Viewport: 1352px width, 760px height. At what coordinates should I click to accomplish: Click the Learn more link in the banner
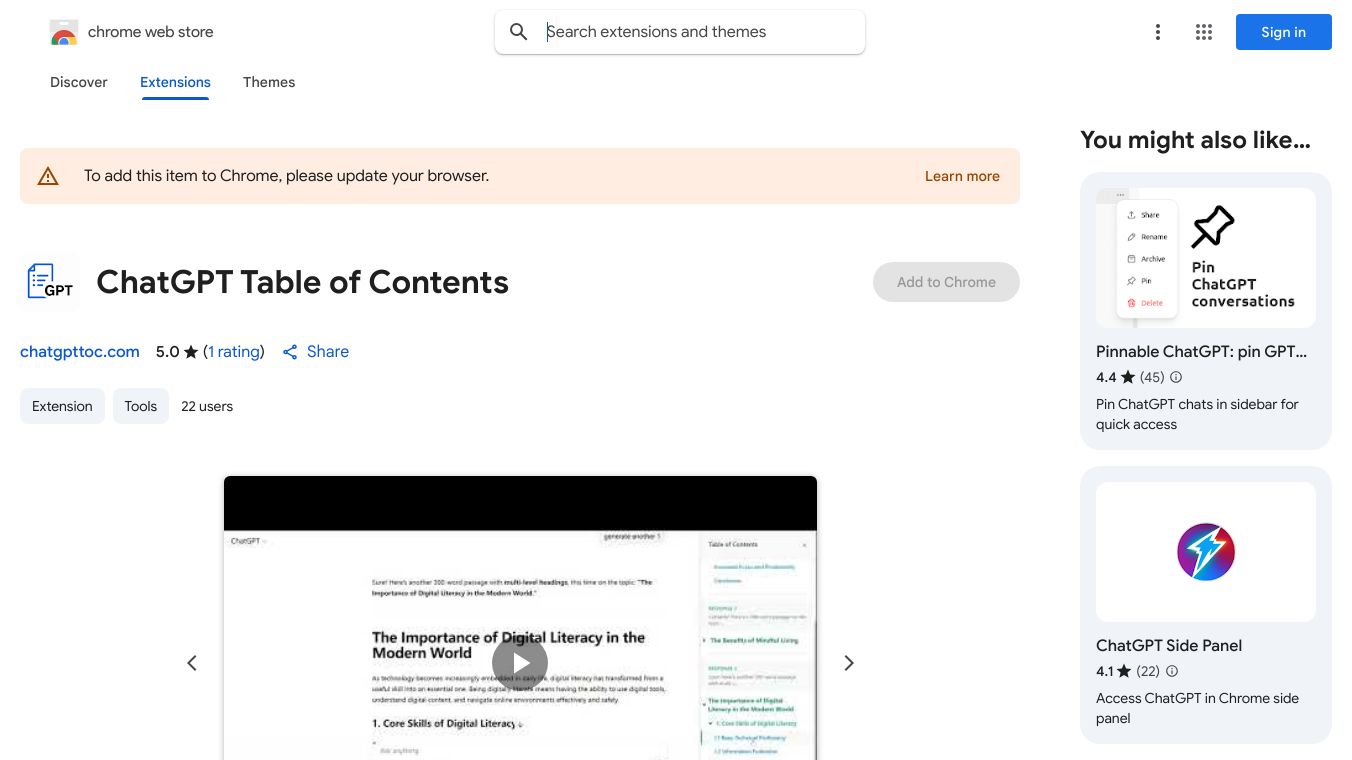961,176
